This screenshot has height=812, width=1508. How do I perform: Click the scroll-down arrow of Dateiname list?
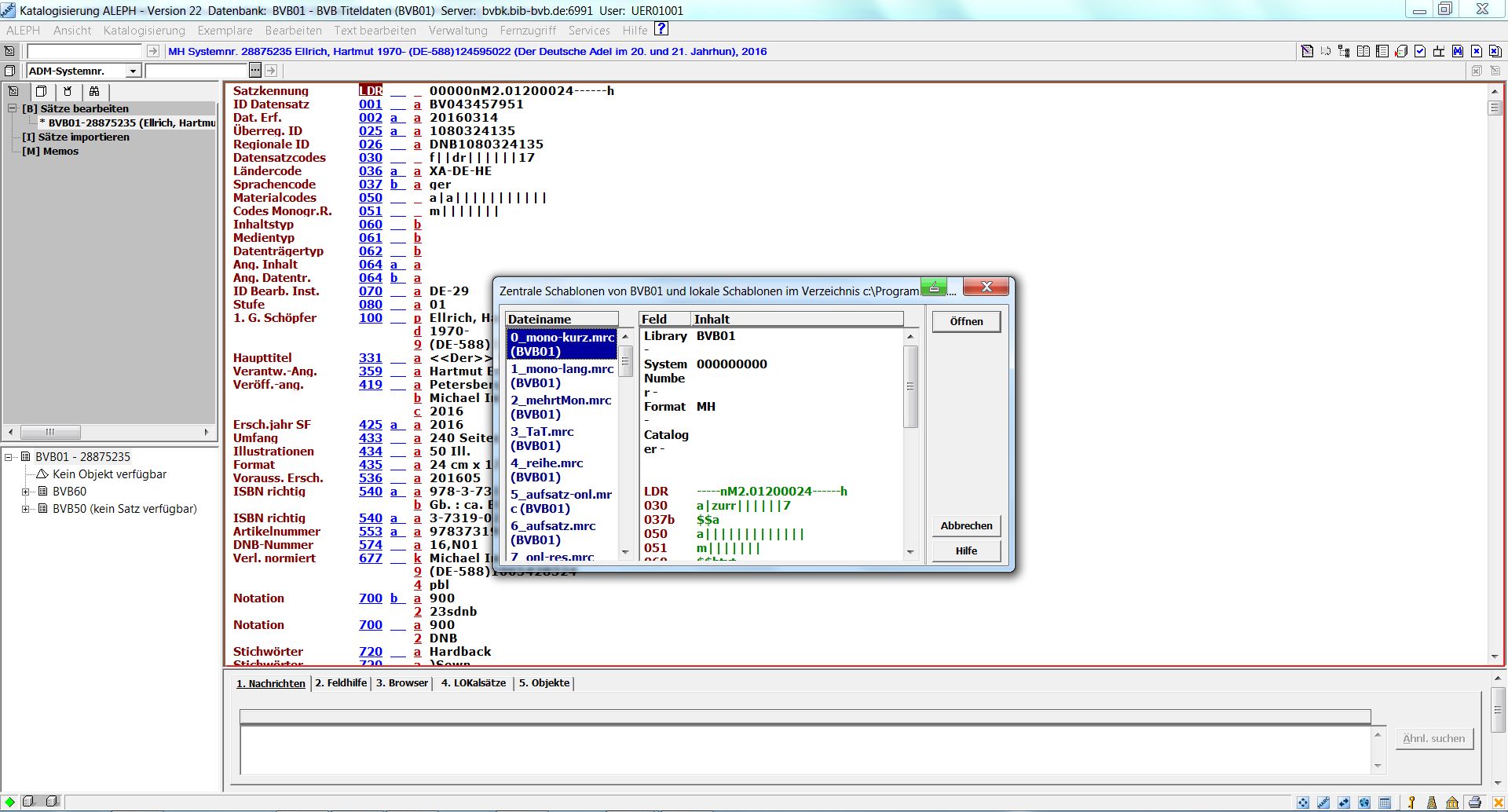(x=626, y=553)
